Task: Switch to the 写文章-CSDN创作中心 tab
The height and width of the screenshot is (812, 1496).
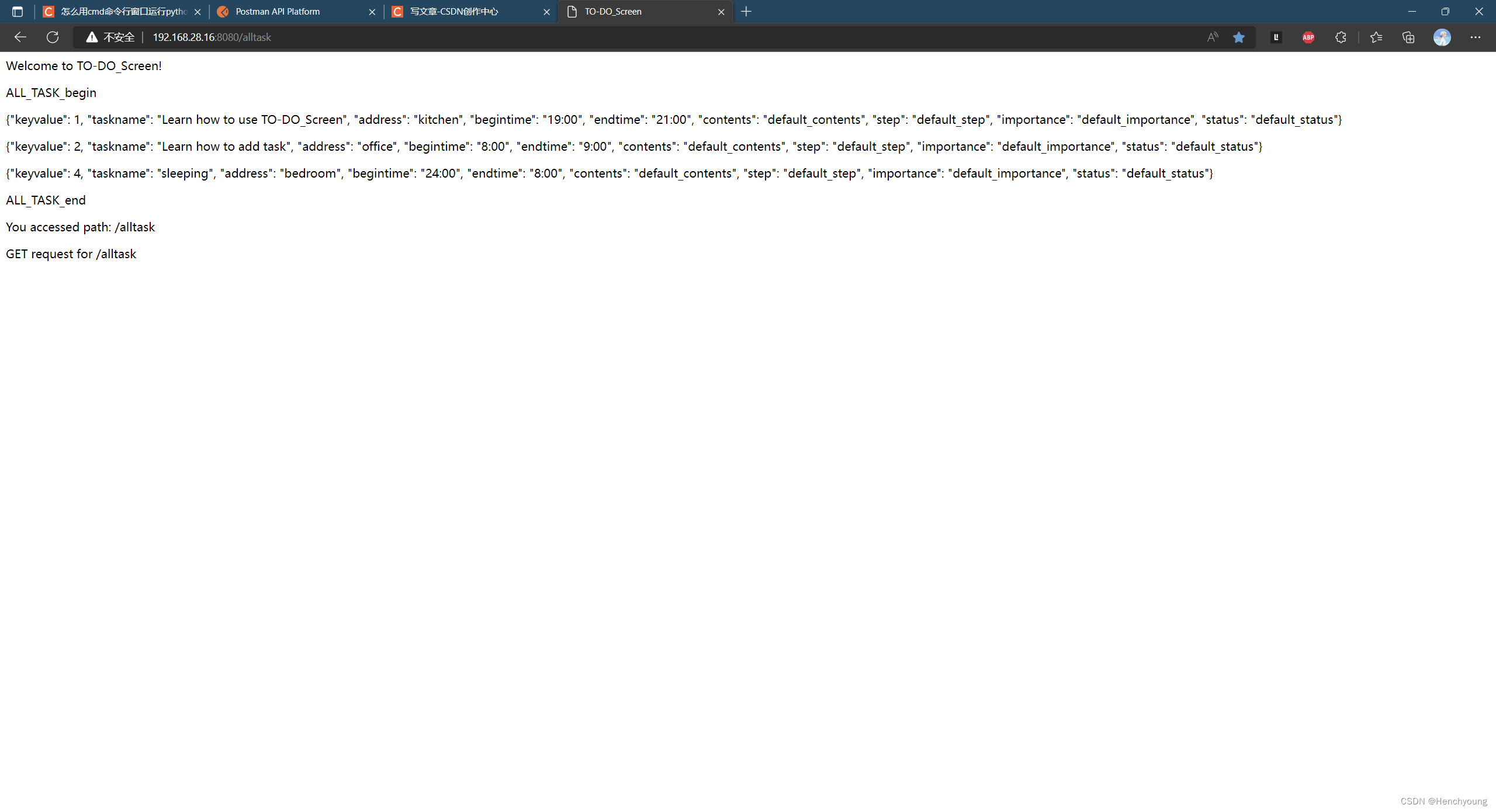Action: [453, 12]
